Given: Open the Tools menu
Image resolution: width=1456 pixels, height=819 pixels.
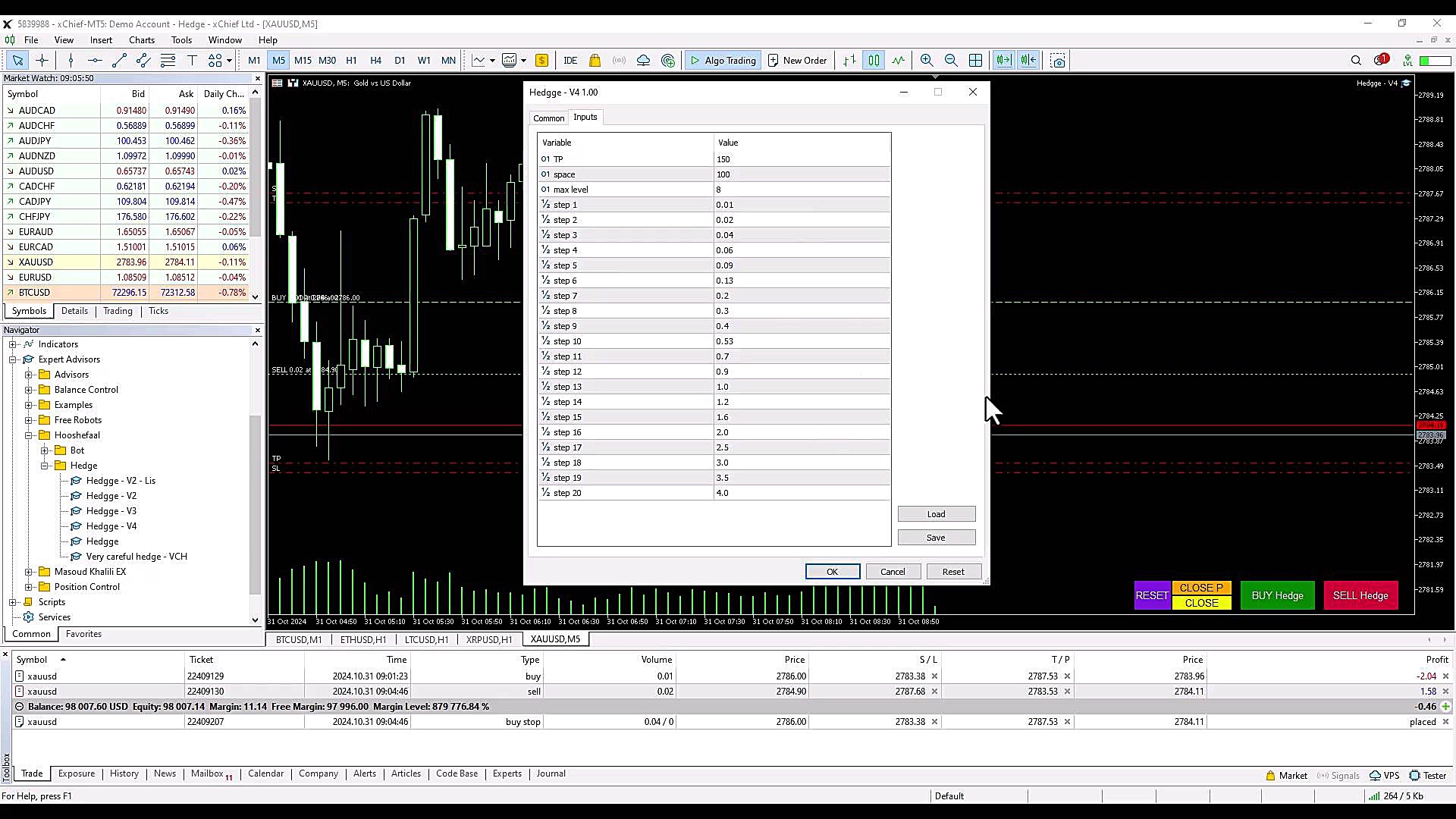Looking at the screenshot, I should 181,40.
